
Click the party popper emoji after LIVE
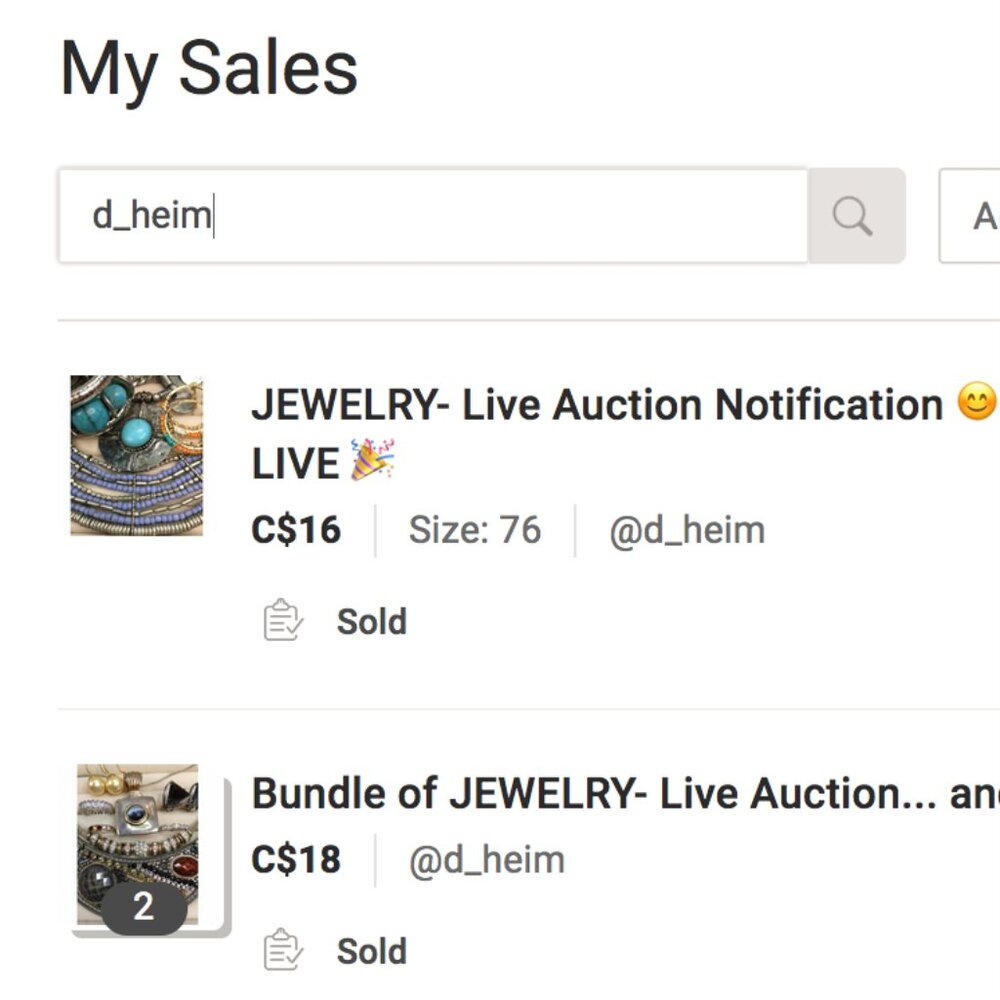click(x=373, y=459)
